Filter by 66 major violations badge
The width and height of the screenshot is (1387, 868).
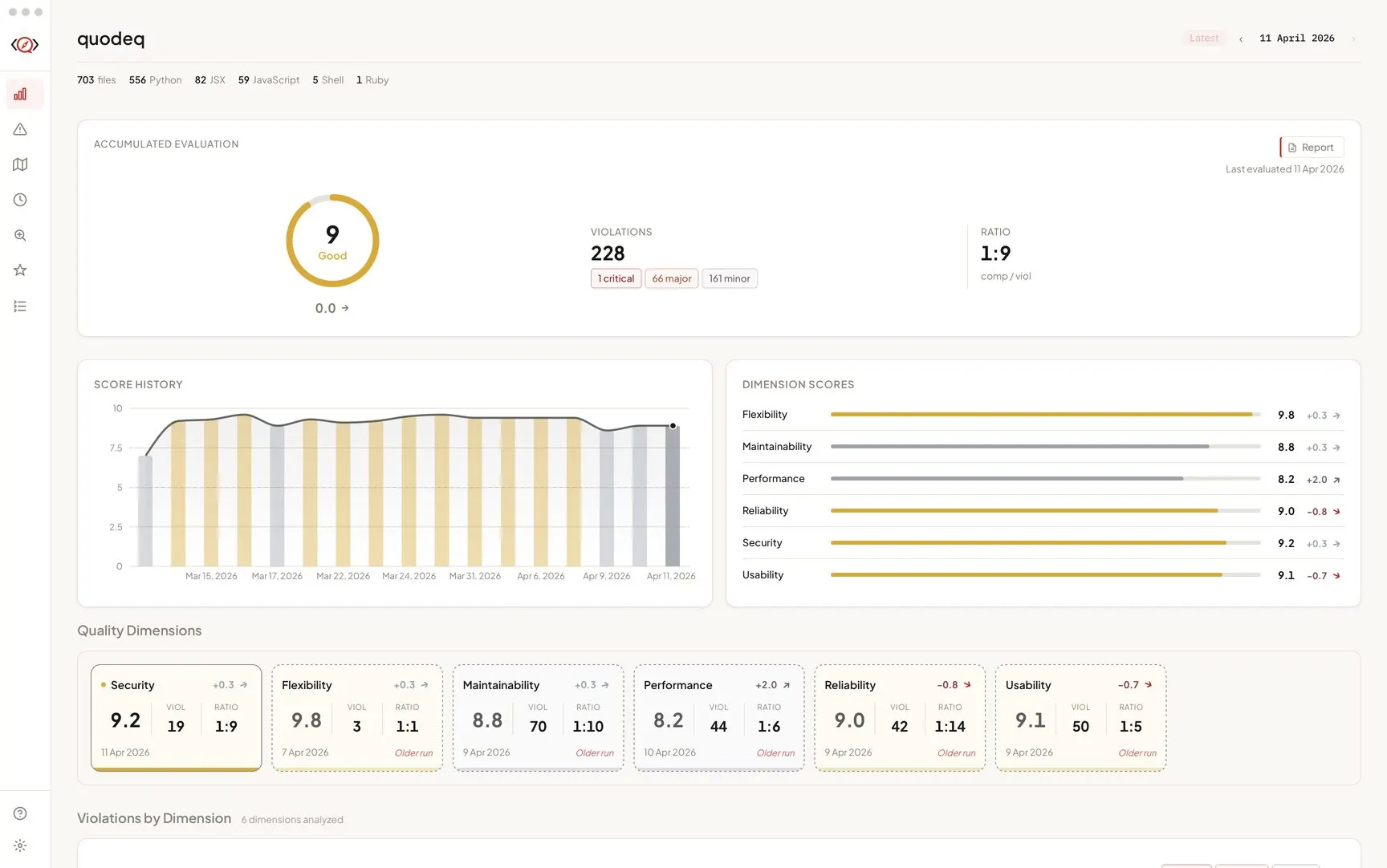pyautogui.click(x=671, y=278)
